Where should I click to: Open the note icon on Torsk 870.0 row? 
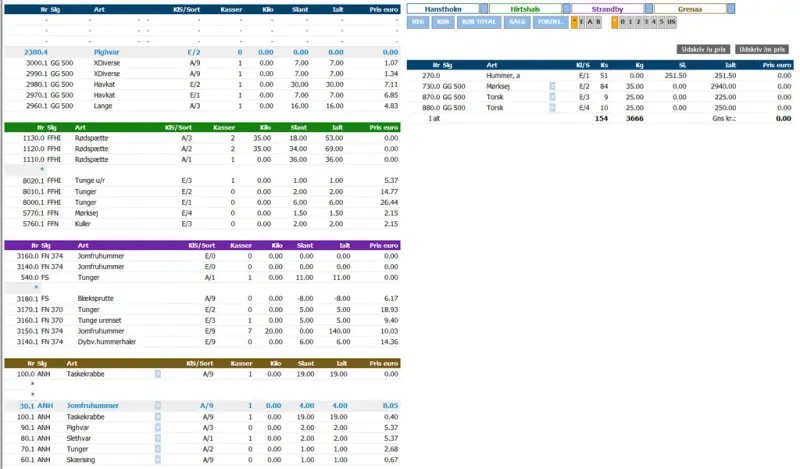(552, 97)
